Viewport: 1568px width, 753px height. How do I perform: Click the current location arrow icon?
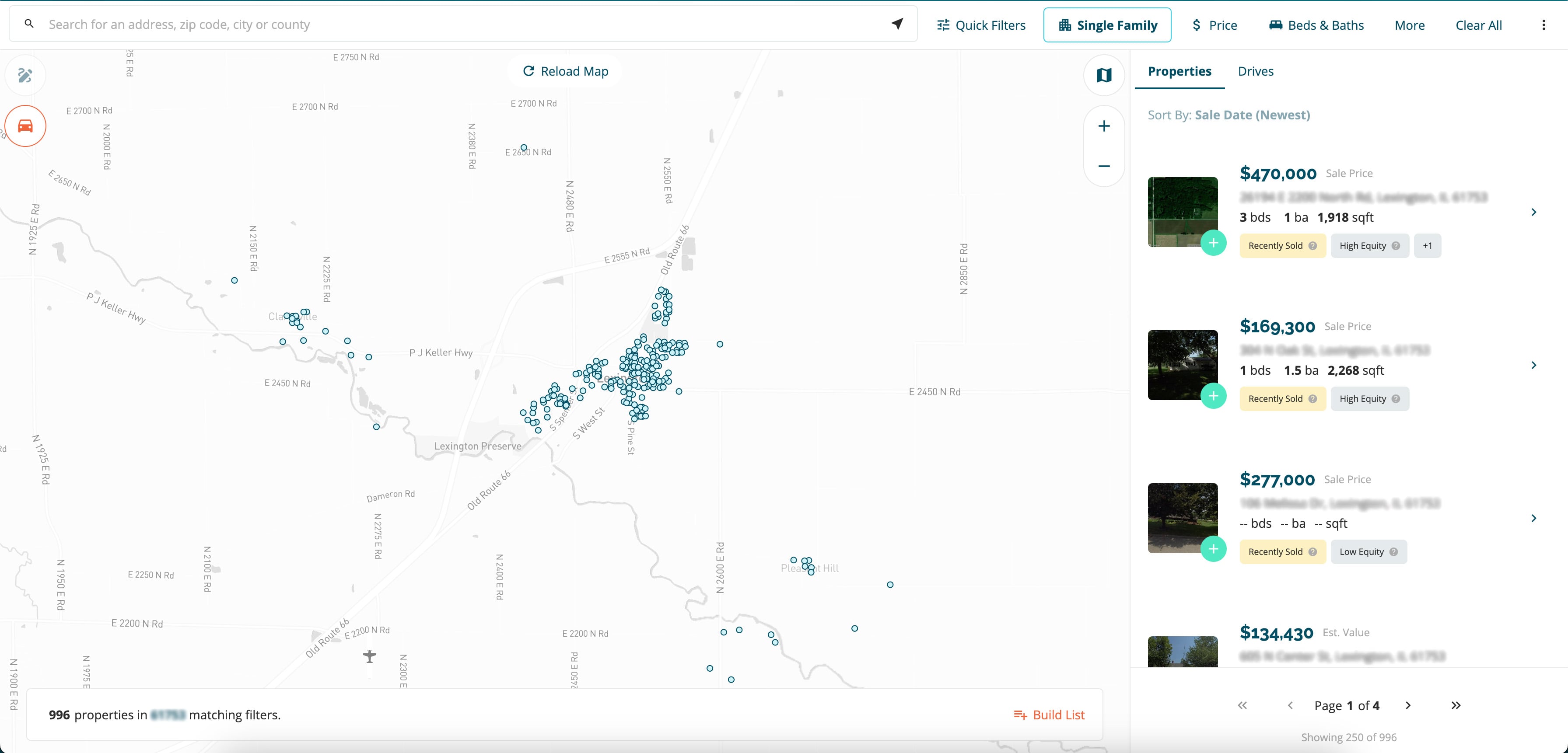click(897, 24)
